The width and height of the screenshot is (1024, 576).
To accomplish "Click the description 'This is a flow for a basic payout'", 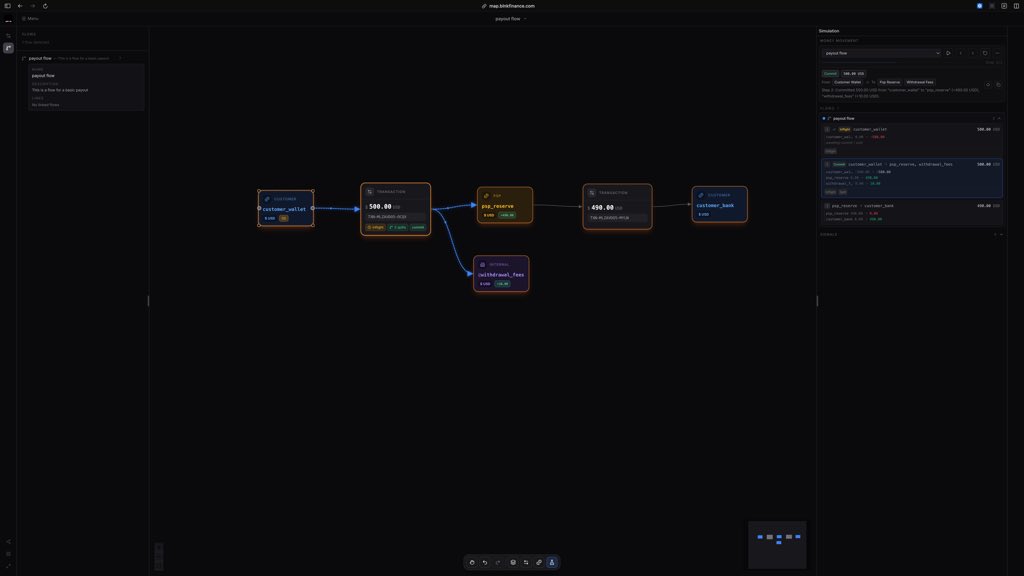I will [60, 90].
